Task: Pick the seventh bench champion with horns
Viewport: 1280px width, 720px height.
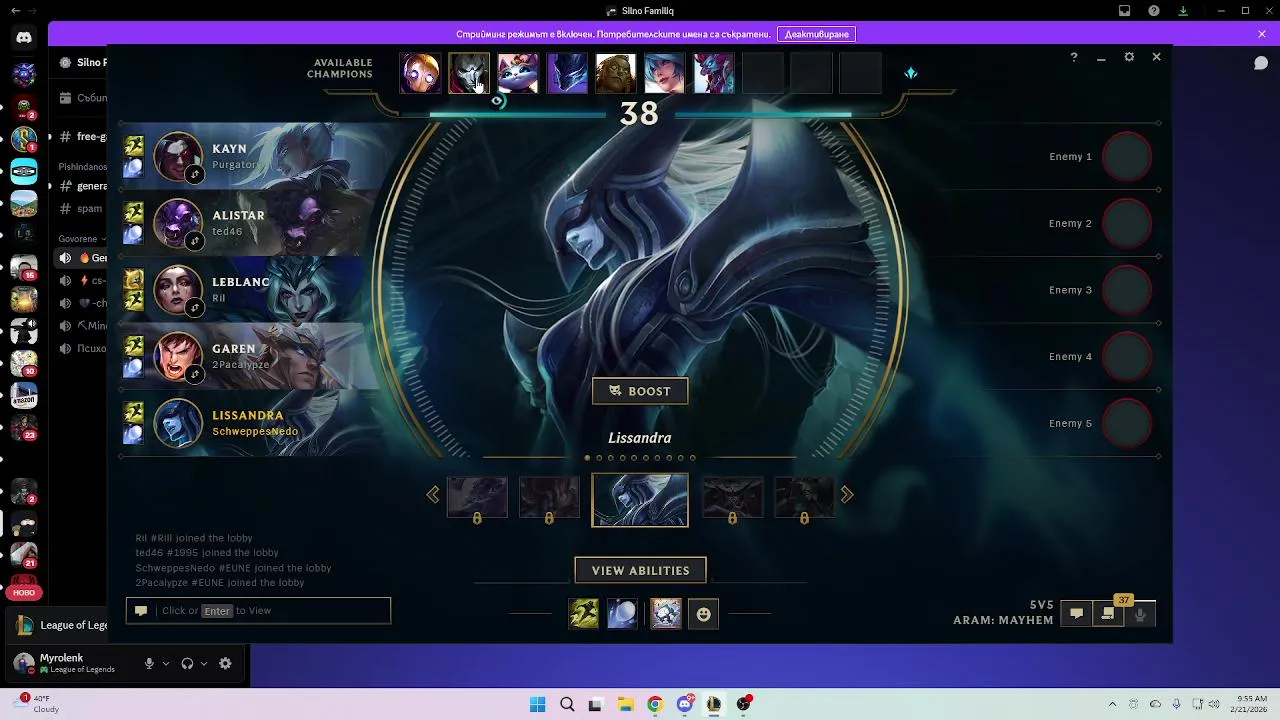Action: 714,73
